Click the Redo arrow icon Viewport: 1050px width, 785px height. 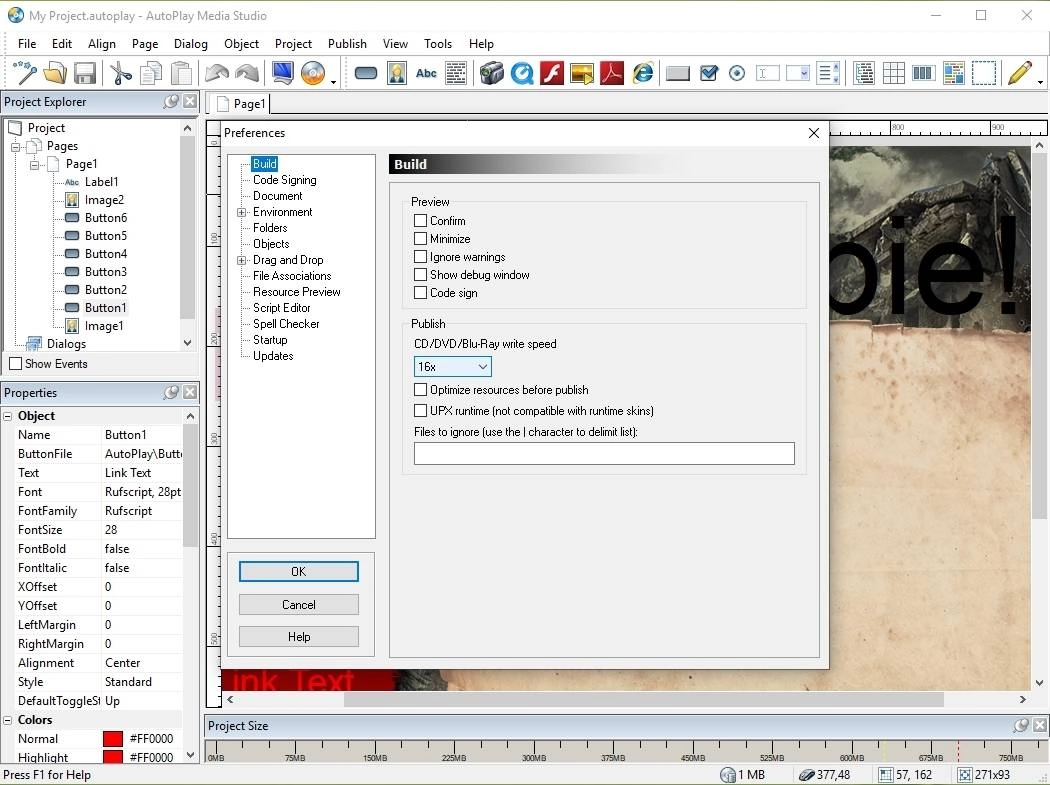(247, 73)
